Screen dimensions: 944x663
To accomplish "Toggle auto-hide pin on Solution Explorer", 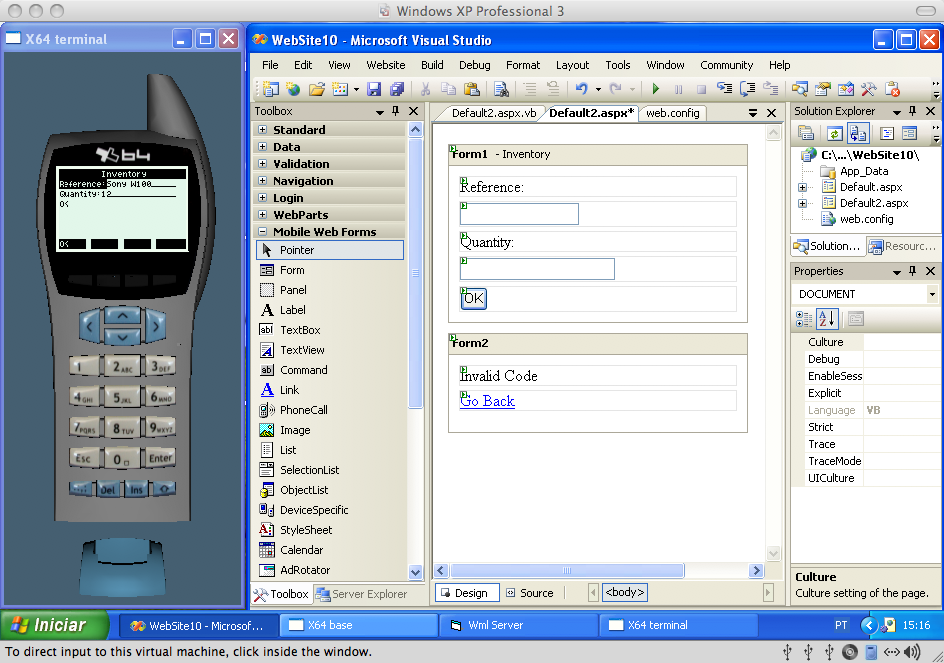I will click(x=913, y=111).
